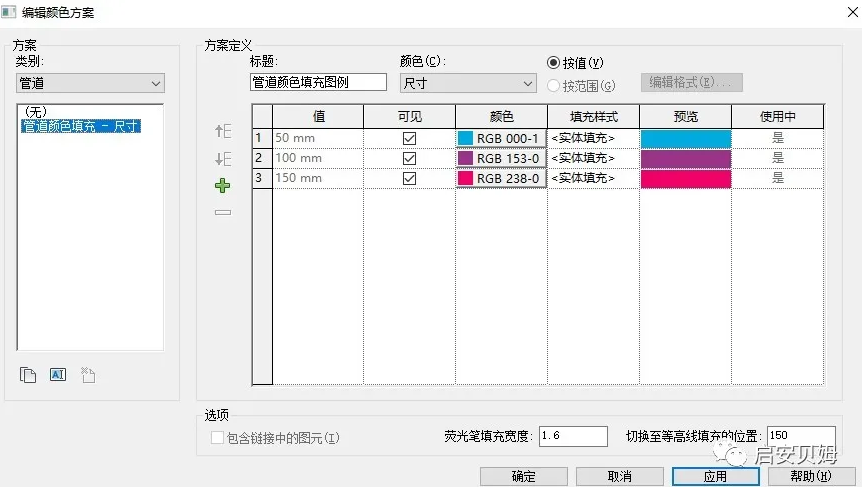This screenshot has width=862, height=487.
Task: Click the title bar application icon
Action: click(x=10, y=12)
